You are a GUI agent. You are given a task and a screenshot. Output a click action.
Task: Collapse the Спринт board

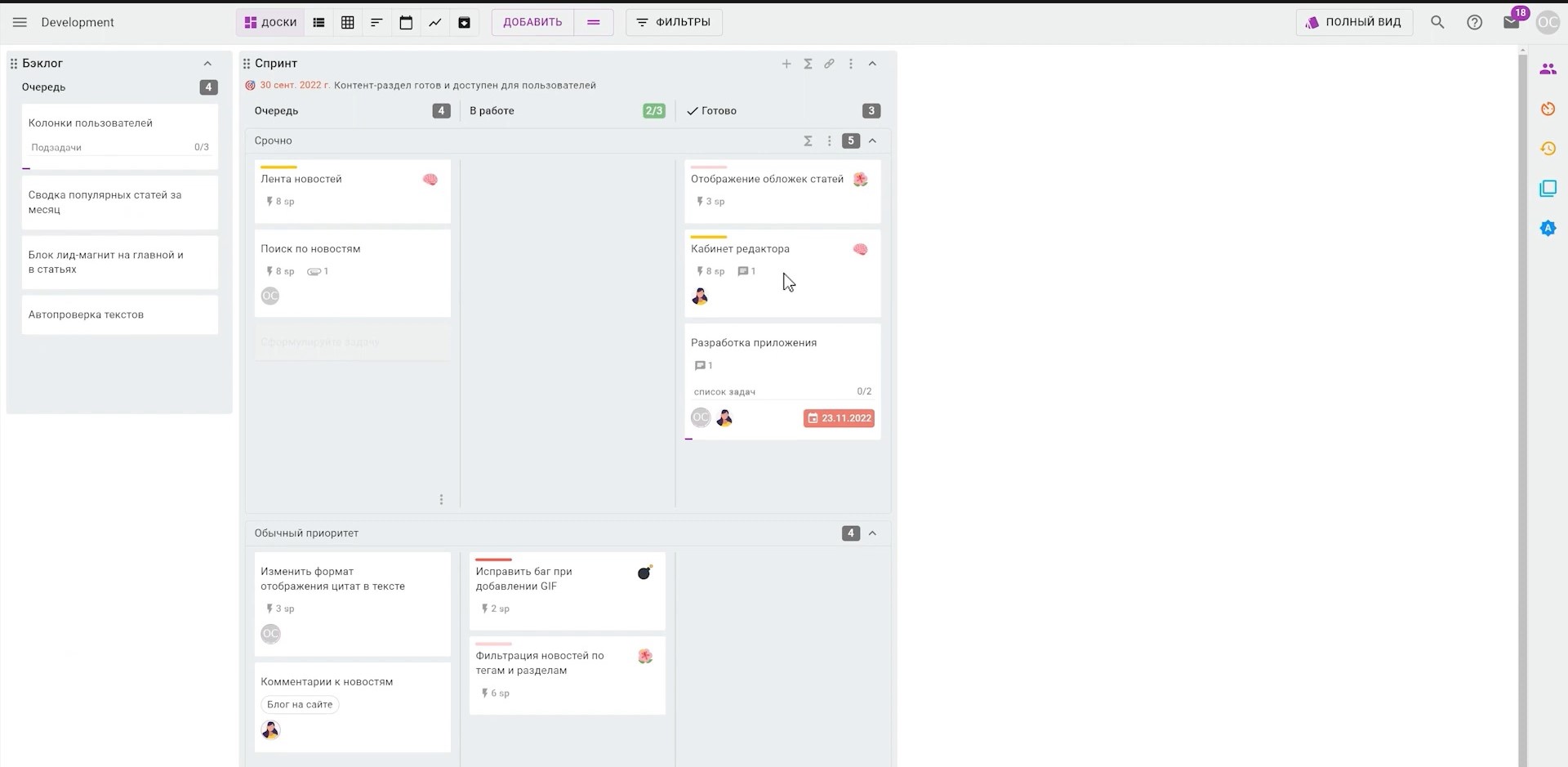tap(872, 64)
